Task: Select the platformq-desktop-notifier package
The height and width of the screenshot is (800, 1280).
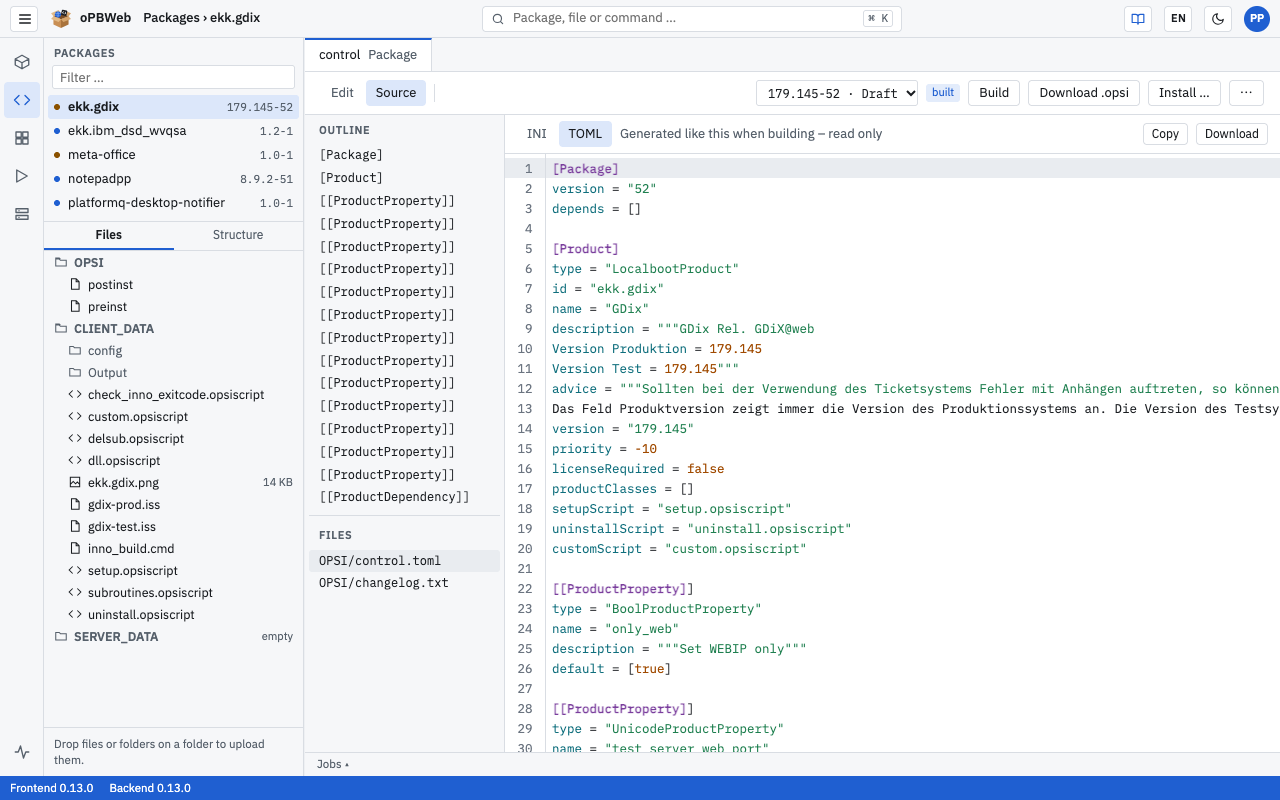Action: tap(173, 203)
